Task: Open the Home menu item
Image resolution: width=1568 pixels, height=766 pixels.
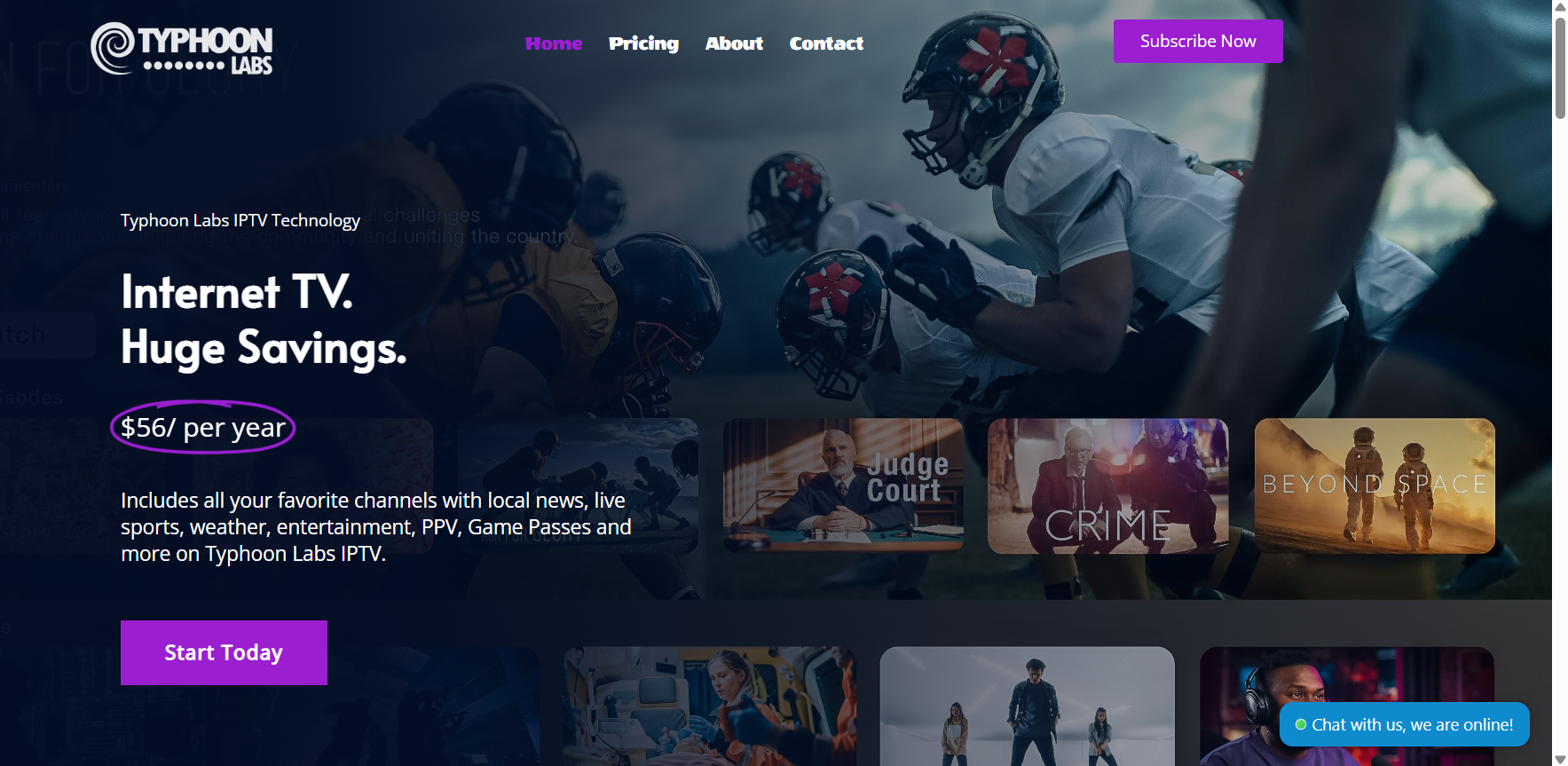Action: (554, 43)
